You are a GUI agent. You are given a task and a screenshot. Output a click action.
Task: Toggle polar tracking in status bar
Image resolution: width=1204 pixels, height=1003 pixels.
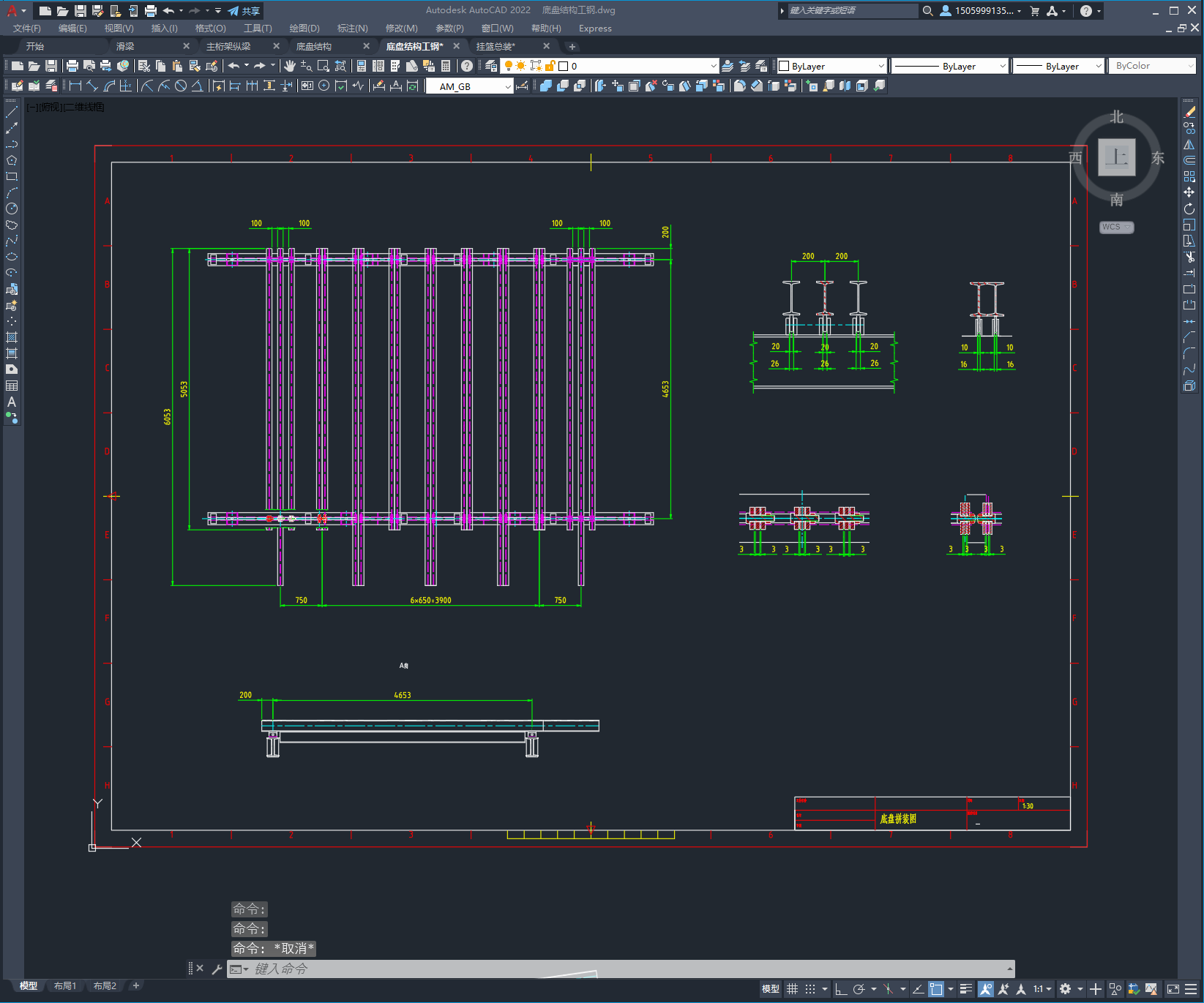859,989
